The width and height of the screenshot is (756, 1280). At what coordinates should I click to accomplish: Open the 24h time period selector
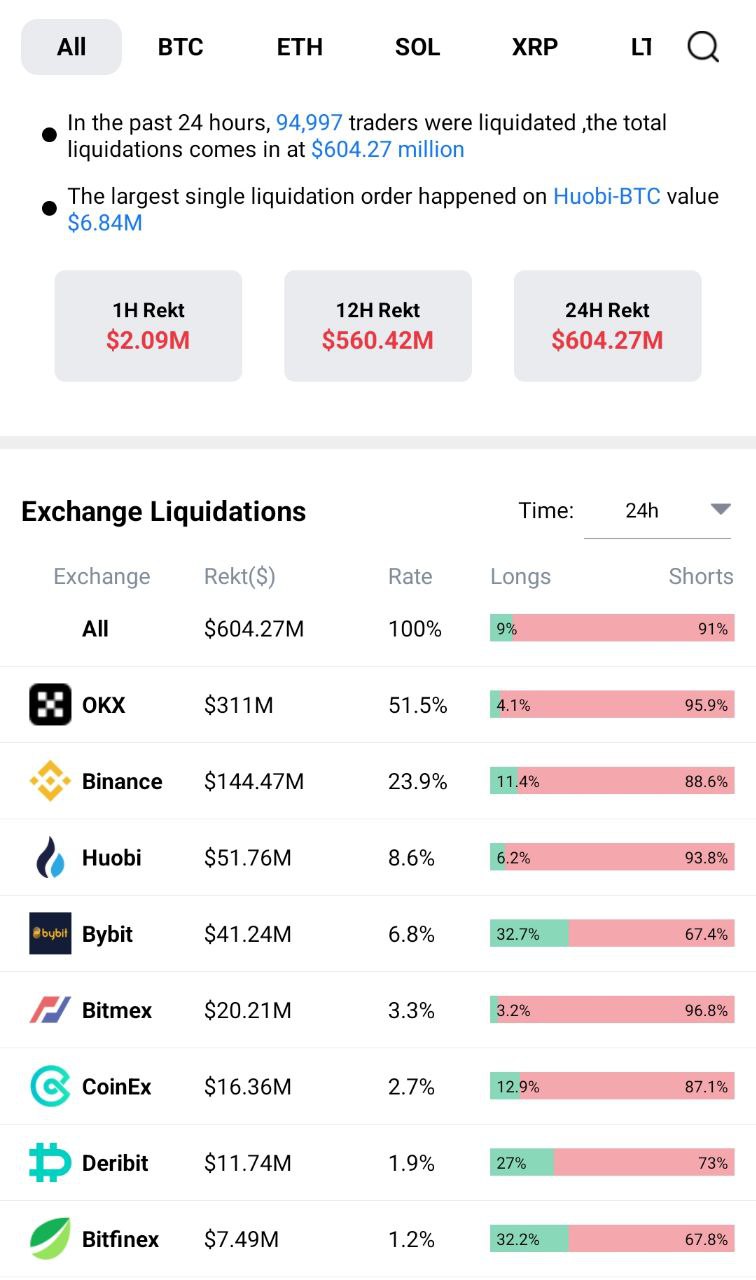[657, 511]
